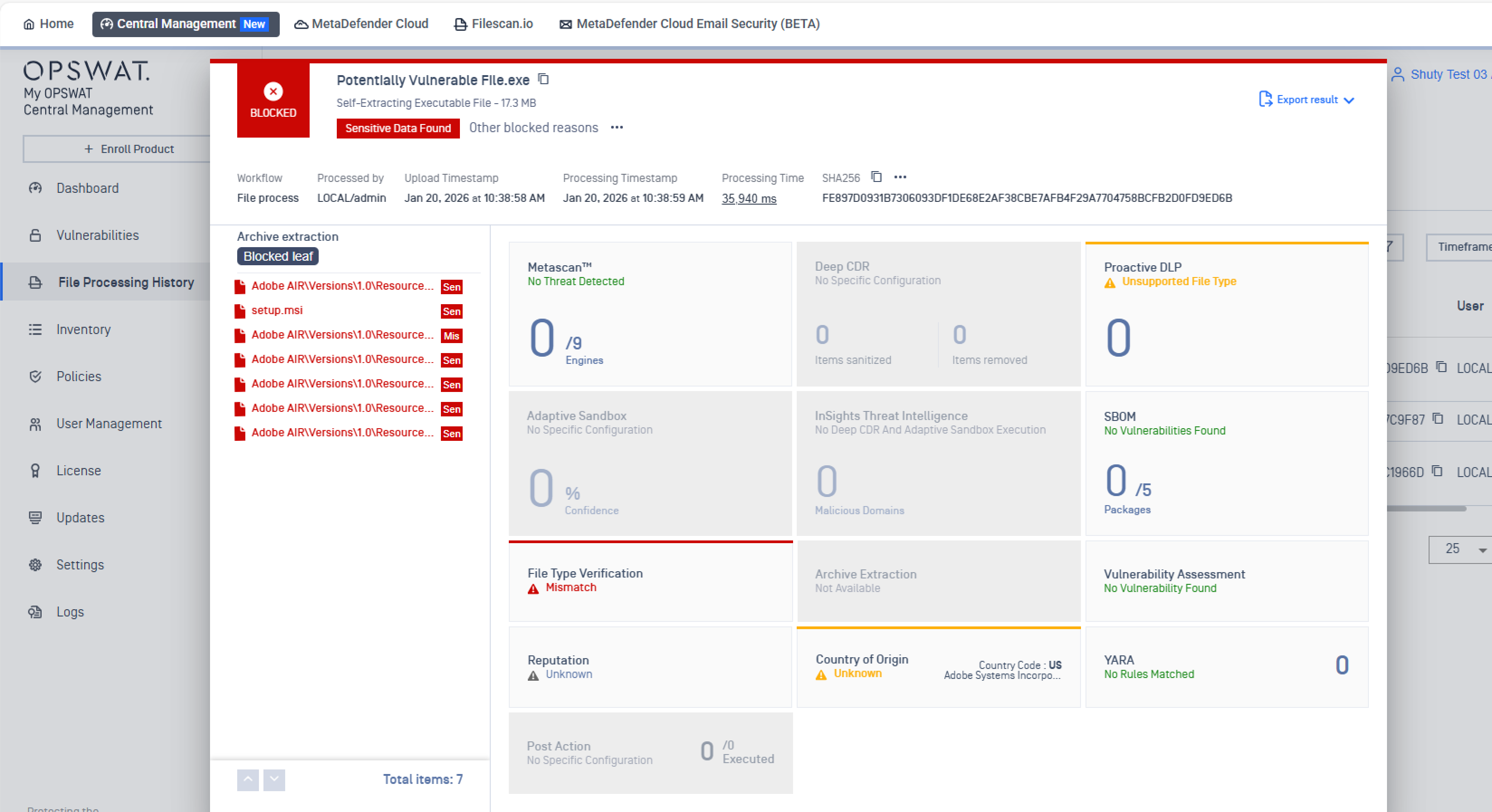The width and height of the screenshot is (1492, 812).
Task: Click the License badge icon in the sidebar
Action: click(x=35, y=470)
